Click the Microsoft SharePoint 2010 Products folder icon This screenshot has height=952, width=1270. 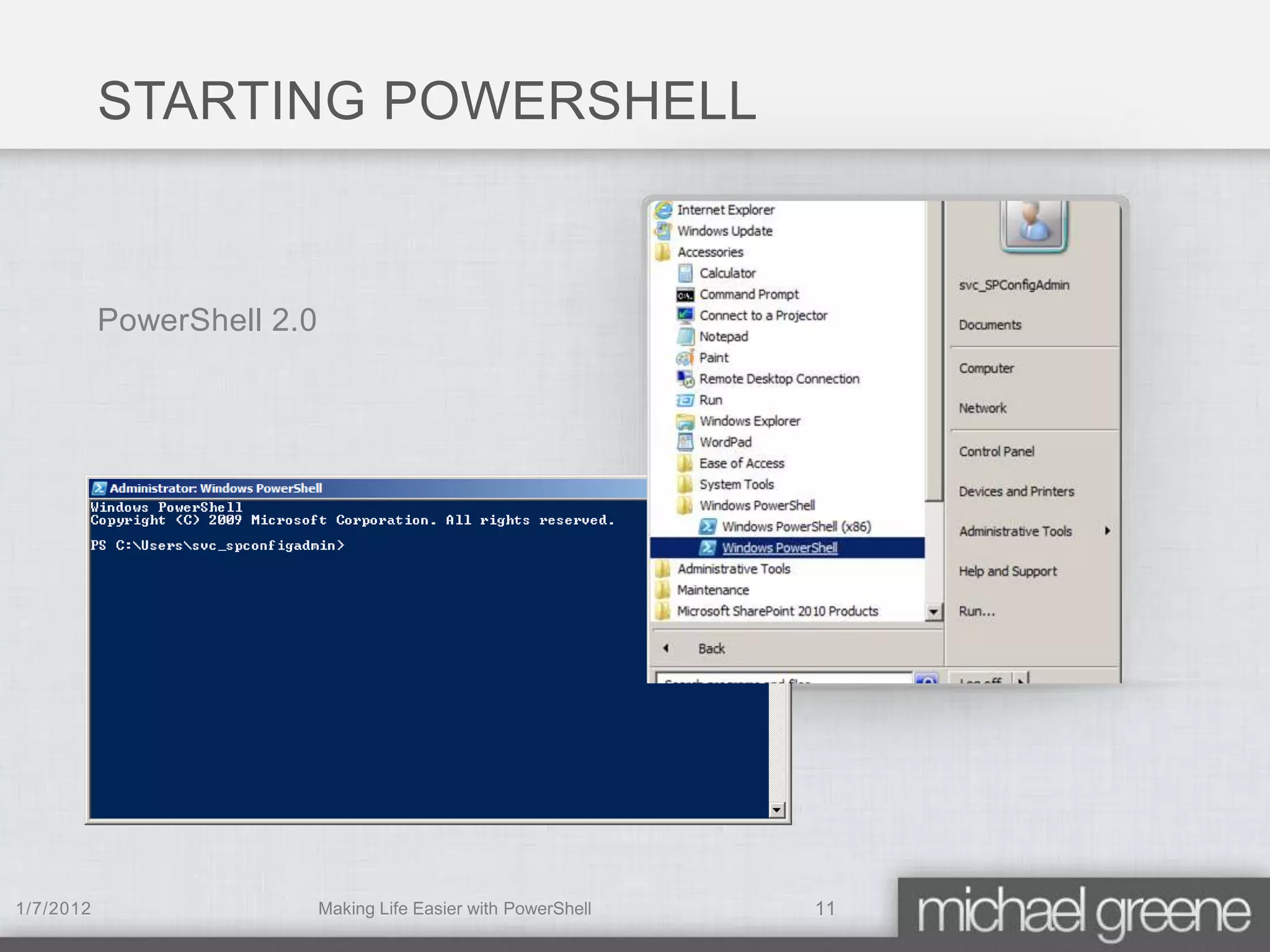(663, 611)
